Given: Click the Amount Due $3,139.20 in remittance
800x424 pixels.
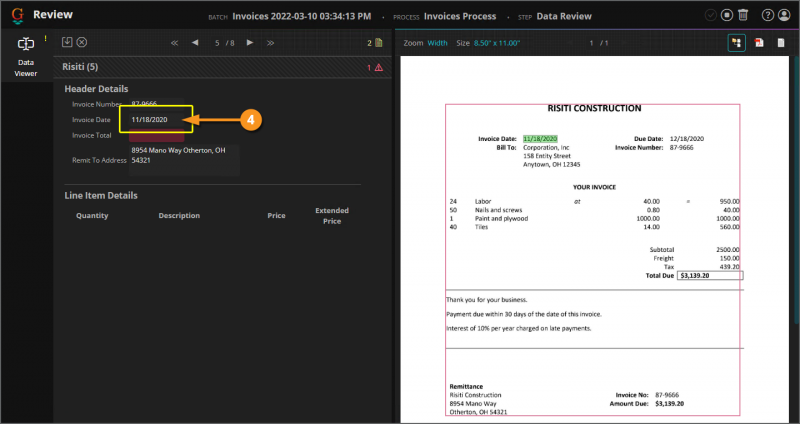Looking at the screenshot, I should pos(669,404).
